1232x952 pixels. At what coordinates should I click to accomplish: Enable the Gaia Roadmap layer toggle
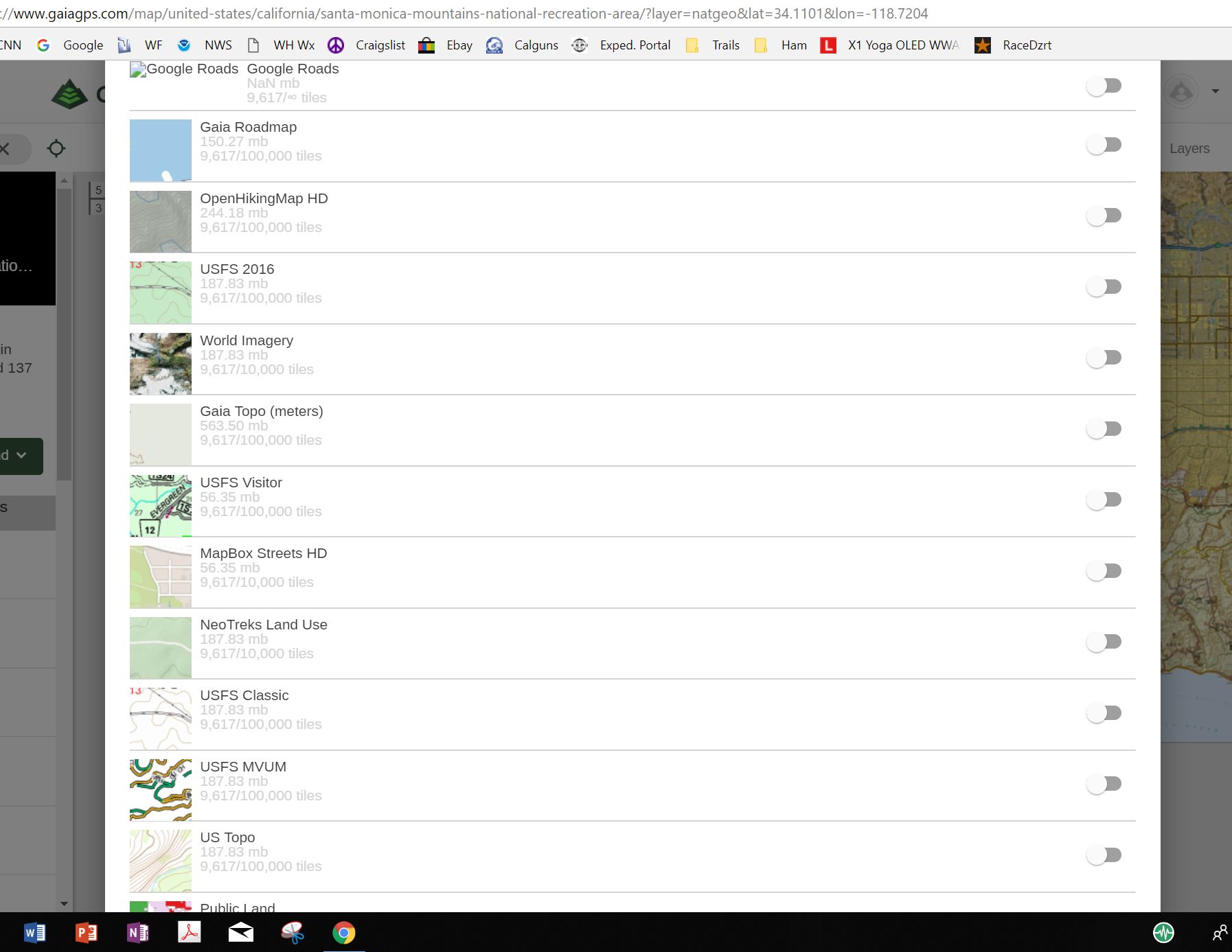coord(1104,145)
